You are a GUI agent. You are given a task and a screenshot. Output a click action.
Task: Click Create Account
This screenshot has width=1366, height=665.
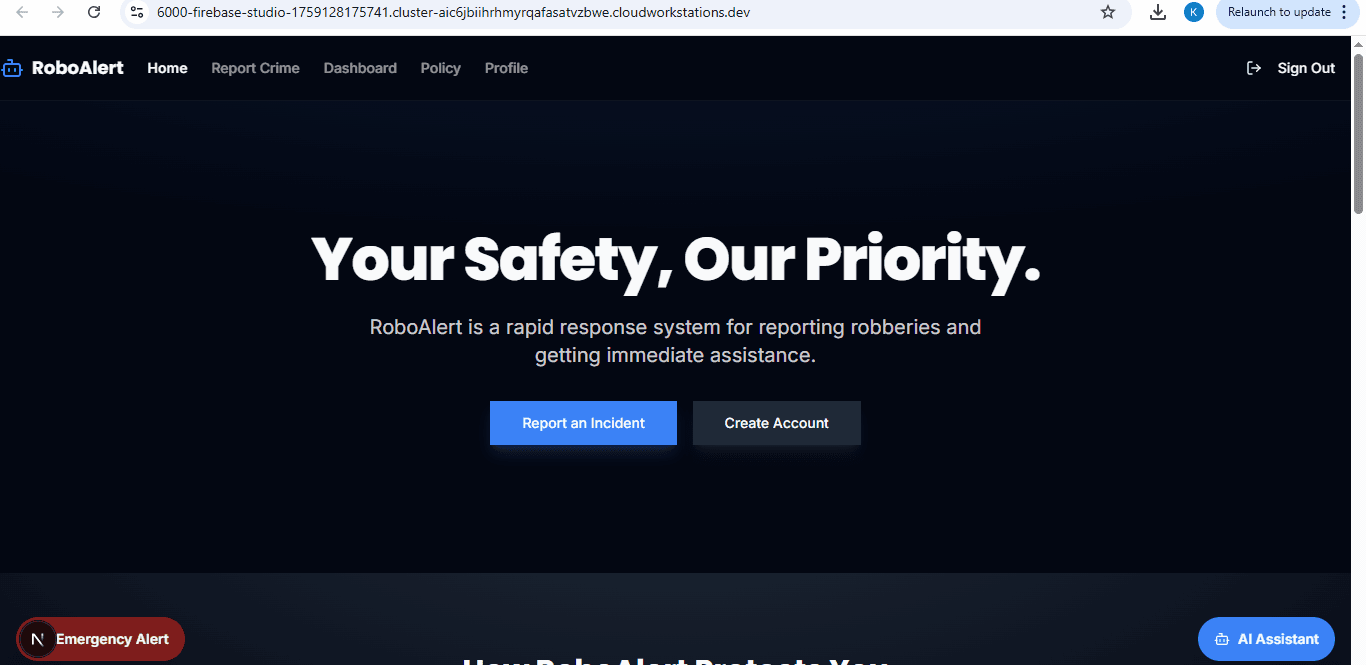point(776,422)
